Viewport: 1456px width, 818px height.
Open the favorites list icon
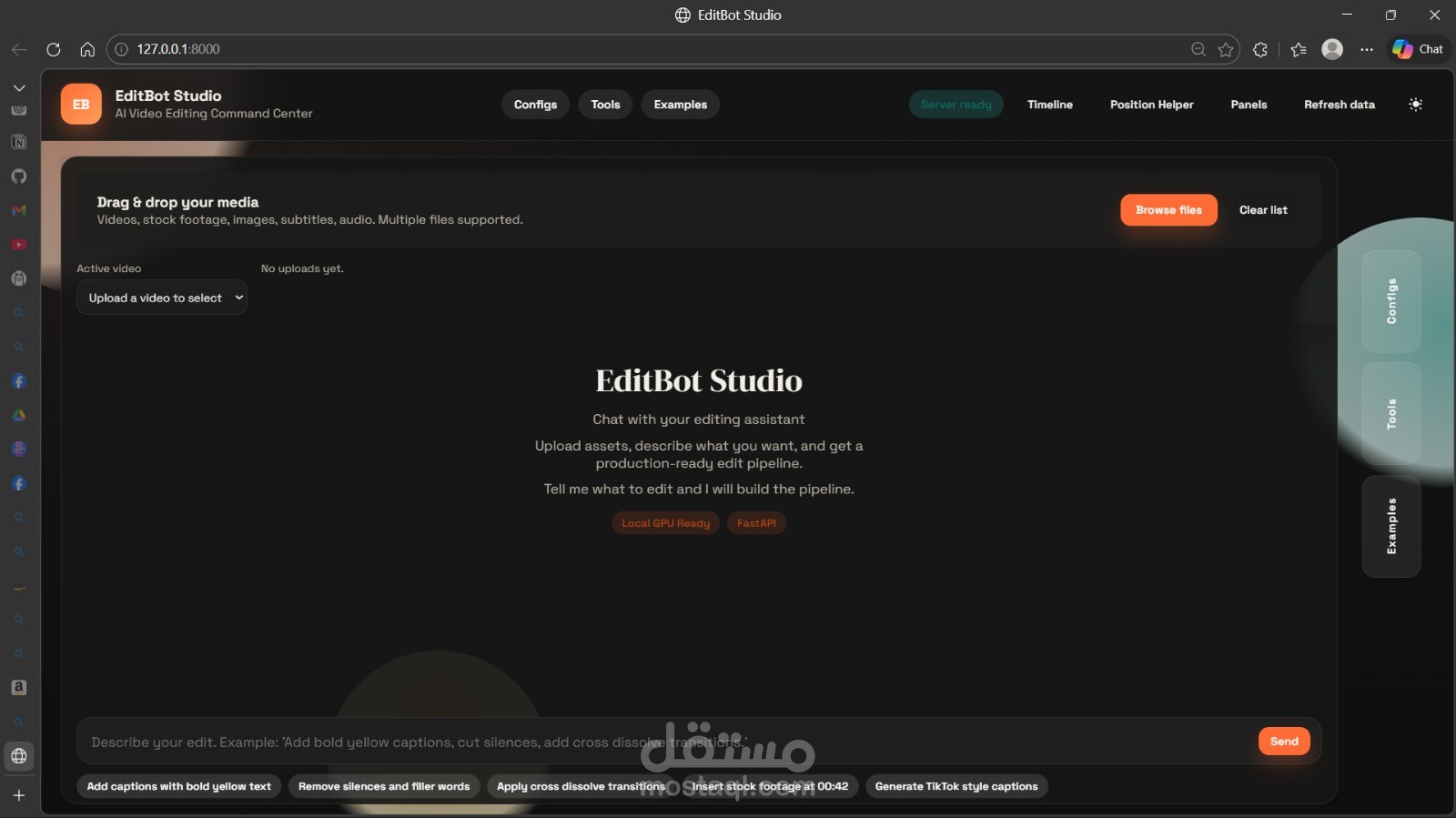coord(1299,49)
